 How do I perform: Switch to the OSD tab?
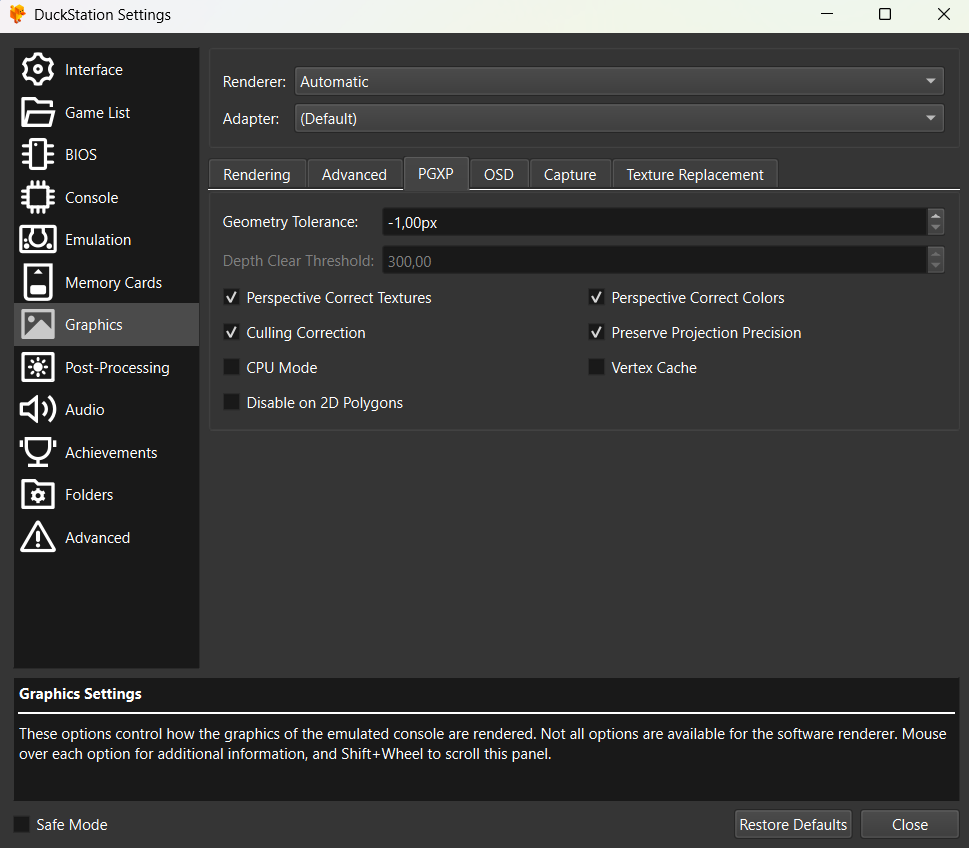(x=499, y=174)
